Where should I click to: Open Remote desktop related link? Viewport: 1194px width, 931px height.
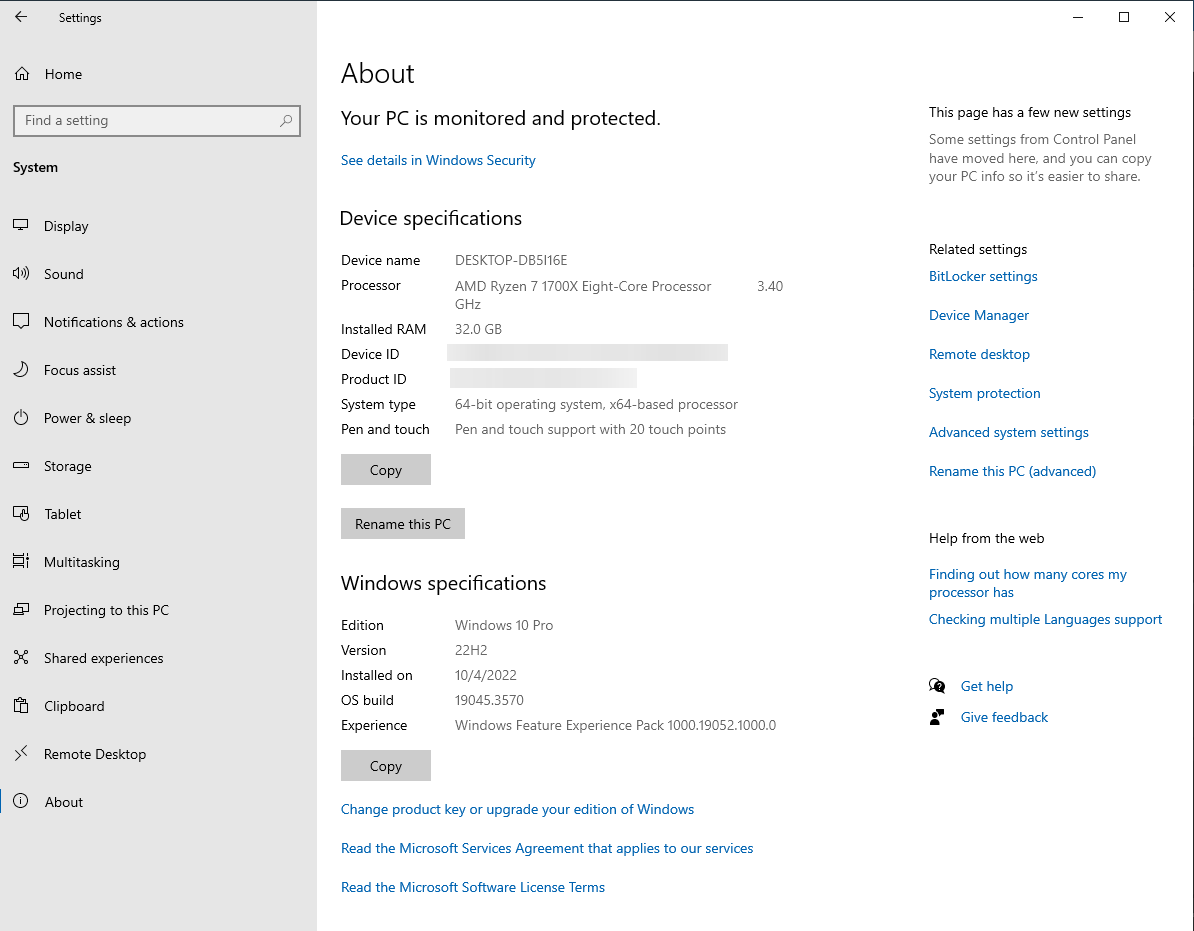[x=979, y=354]
